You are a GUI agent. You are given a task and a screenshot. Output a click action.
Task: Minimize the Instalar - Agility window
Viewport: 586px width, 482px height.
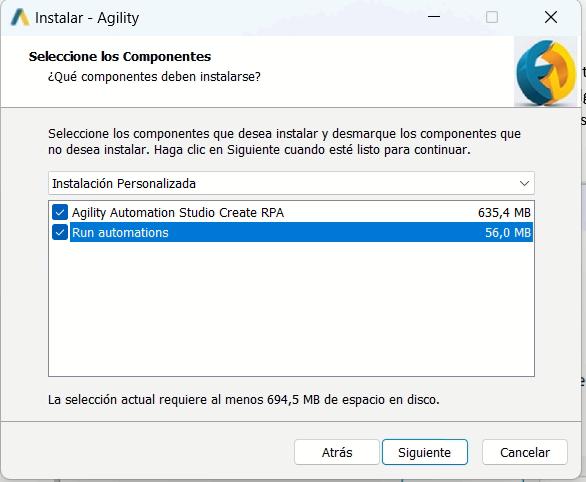pos(434,17)
